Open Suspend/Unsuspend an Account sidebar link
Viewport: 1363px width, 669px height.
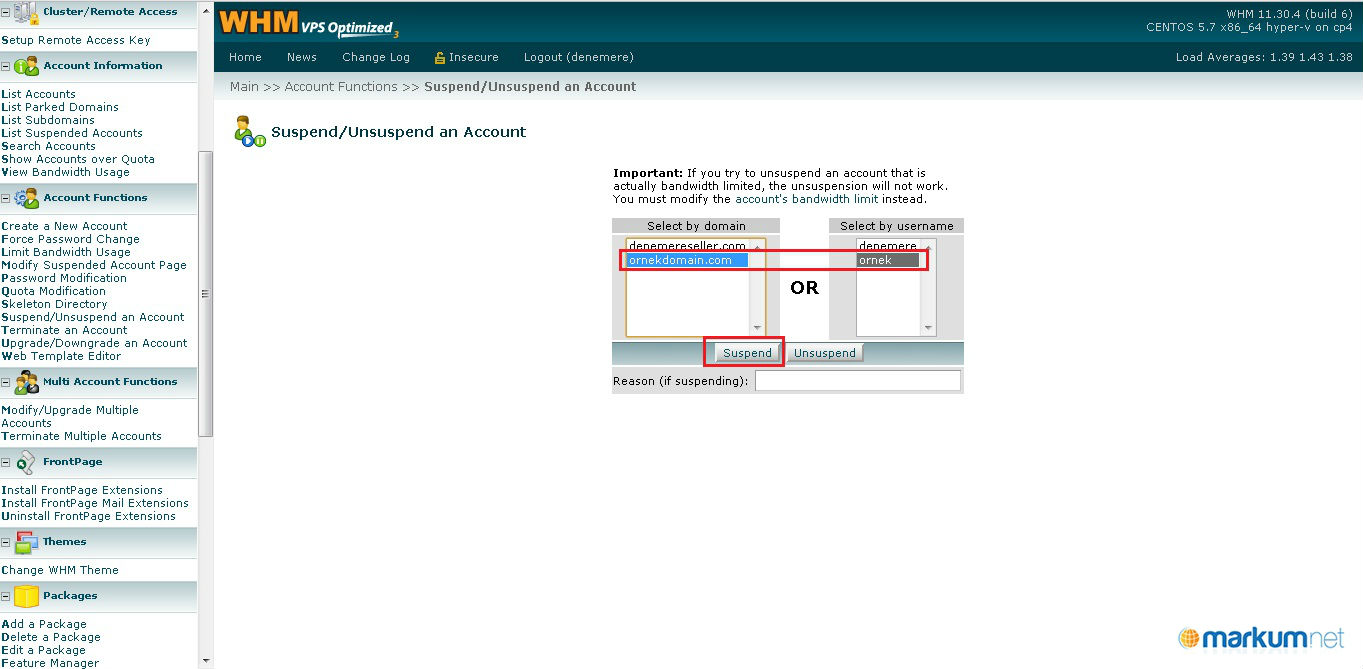93,317
